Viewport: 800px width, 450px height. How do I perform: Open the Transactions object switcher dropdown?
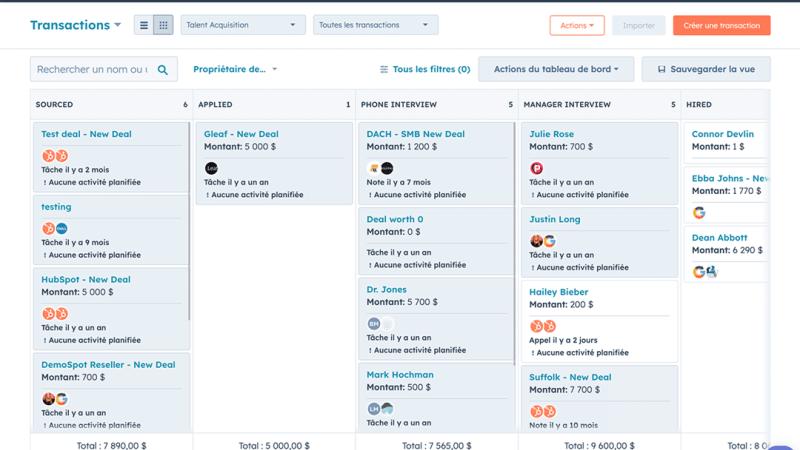pos(76,25)
